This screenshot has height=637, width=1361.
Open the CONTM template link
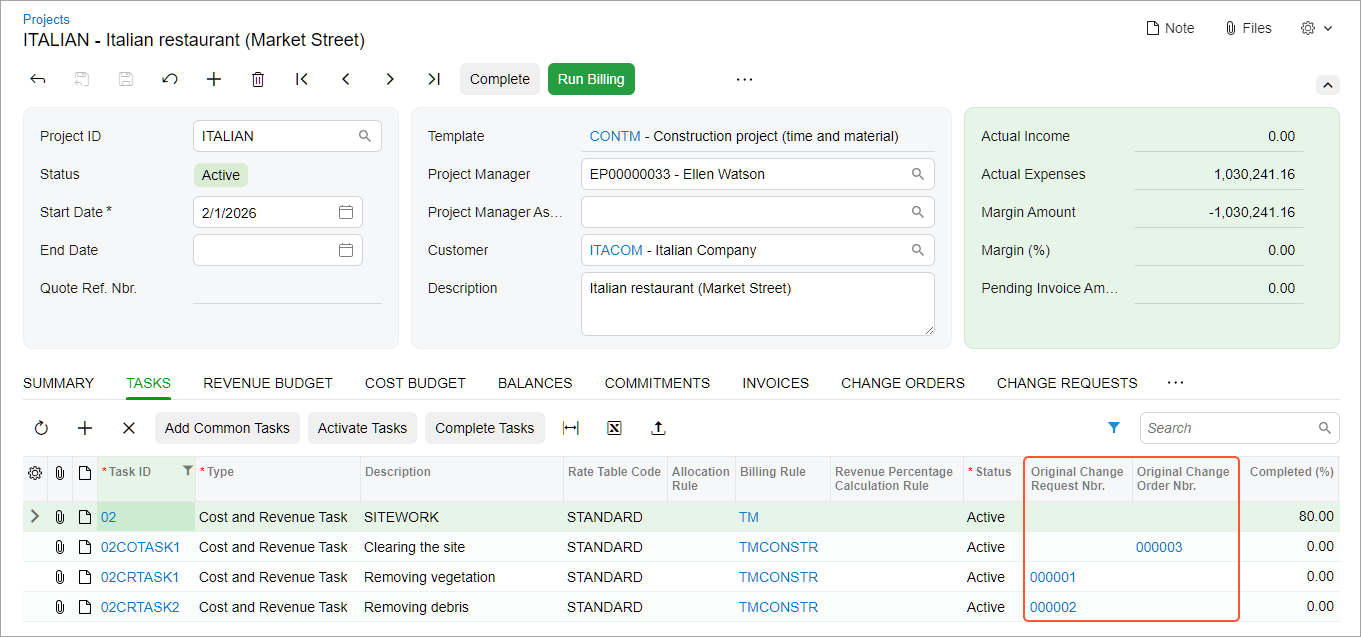[x=615, y=136]
